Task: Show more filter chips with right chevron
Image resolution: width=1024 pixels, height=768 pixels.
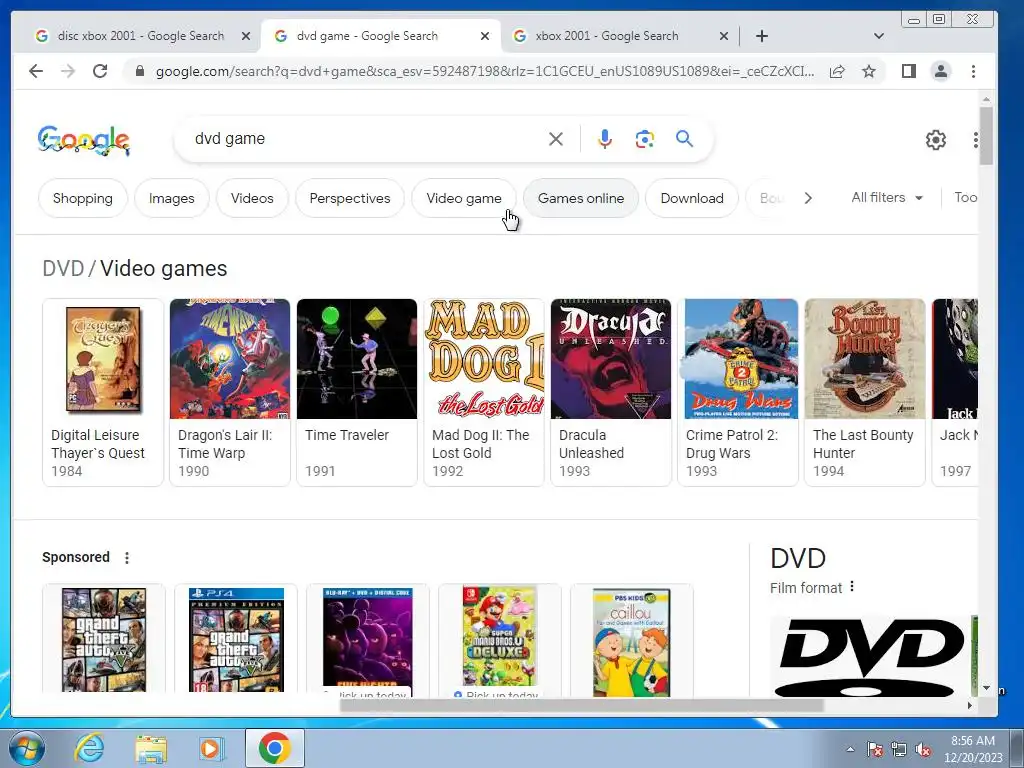Action: pos(808,198)
